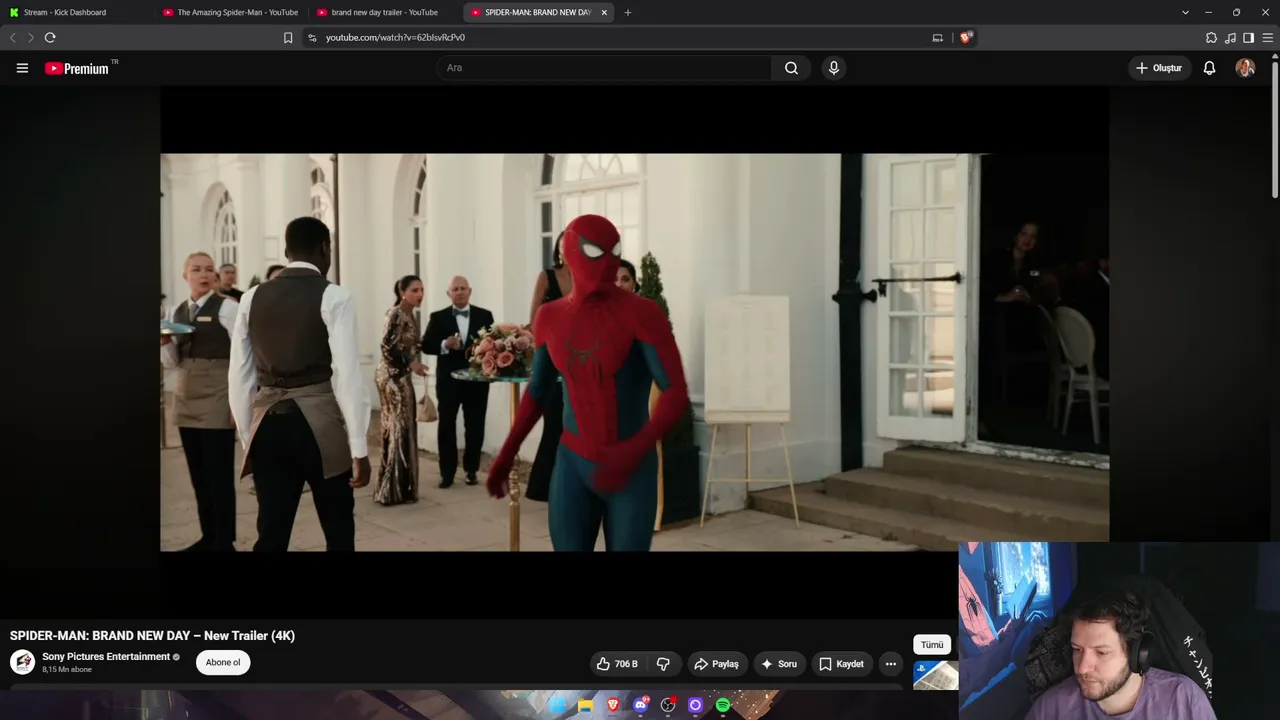Click the 8,15 Mn abone subscriber count
The width and height of the screenshot is (1280, 720).
coord(67,670)
